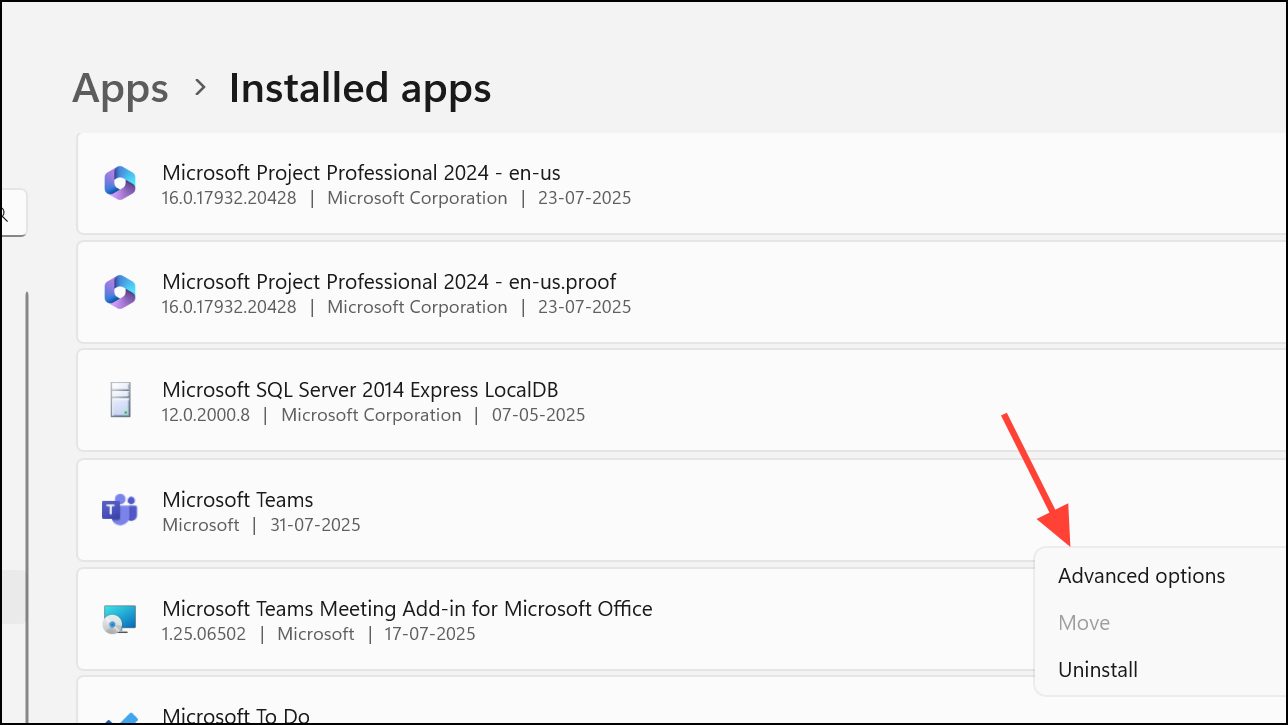Click the Microsoft To Do app icon
Viewport: 1288px width, 725px height.
(119, 716)
